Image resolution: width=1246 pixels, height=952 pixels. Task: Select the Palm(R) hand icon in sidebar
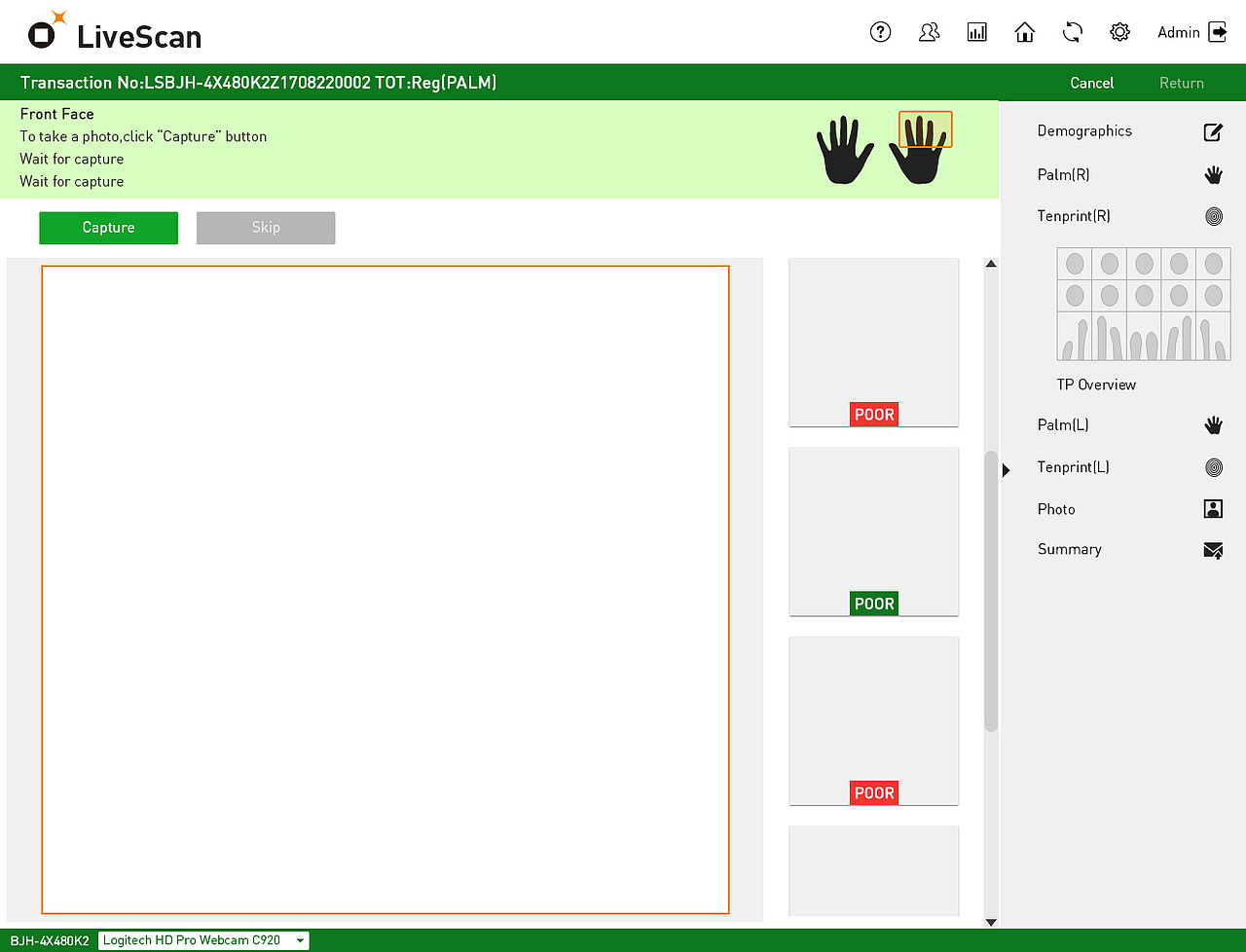click(1213, 175)
